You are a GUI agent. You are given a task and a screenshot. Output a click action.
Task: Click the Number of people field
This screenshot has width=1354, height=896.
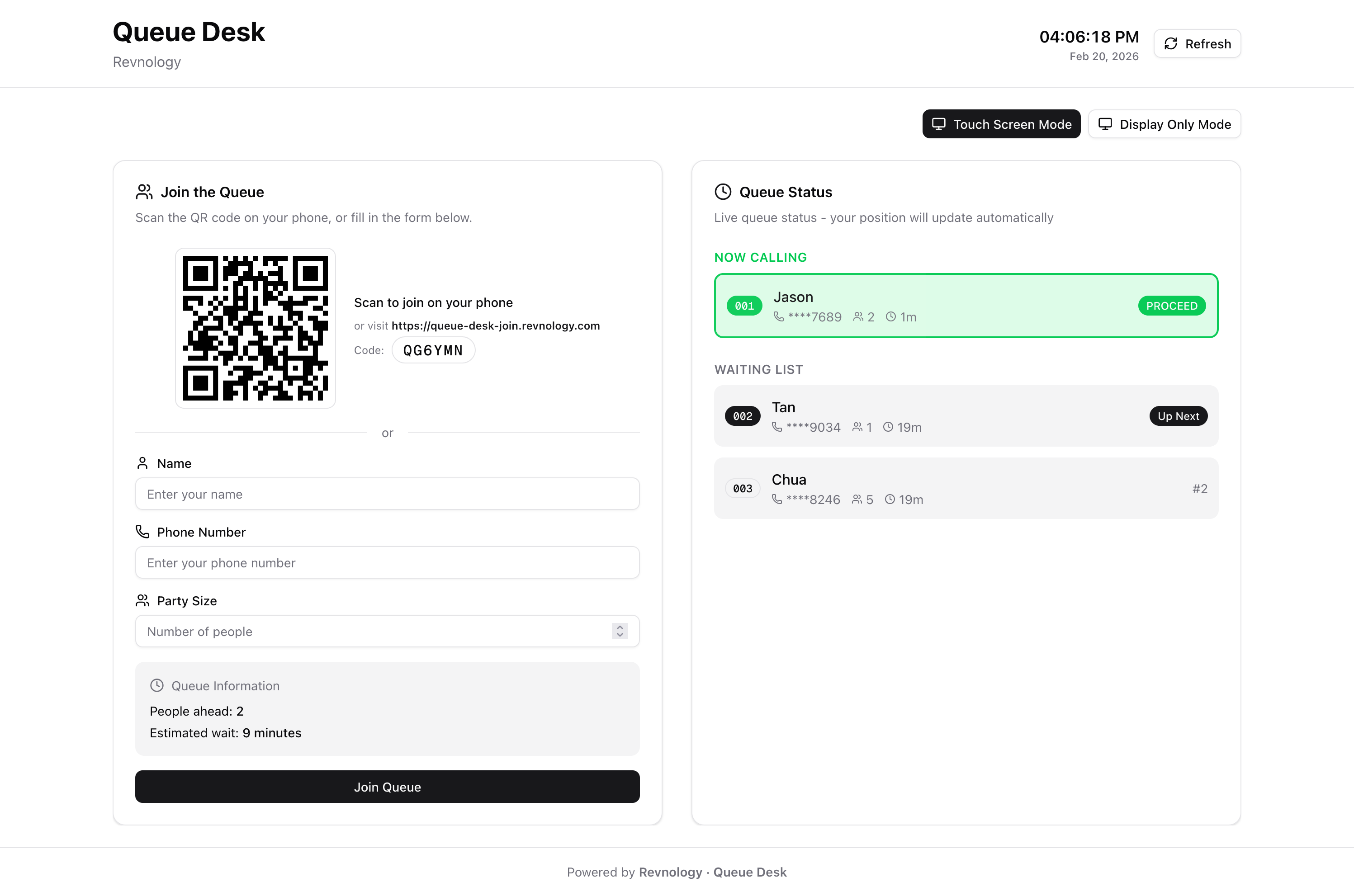pos(371,631)
